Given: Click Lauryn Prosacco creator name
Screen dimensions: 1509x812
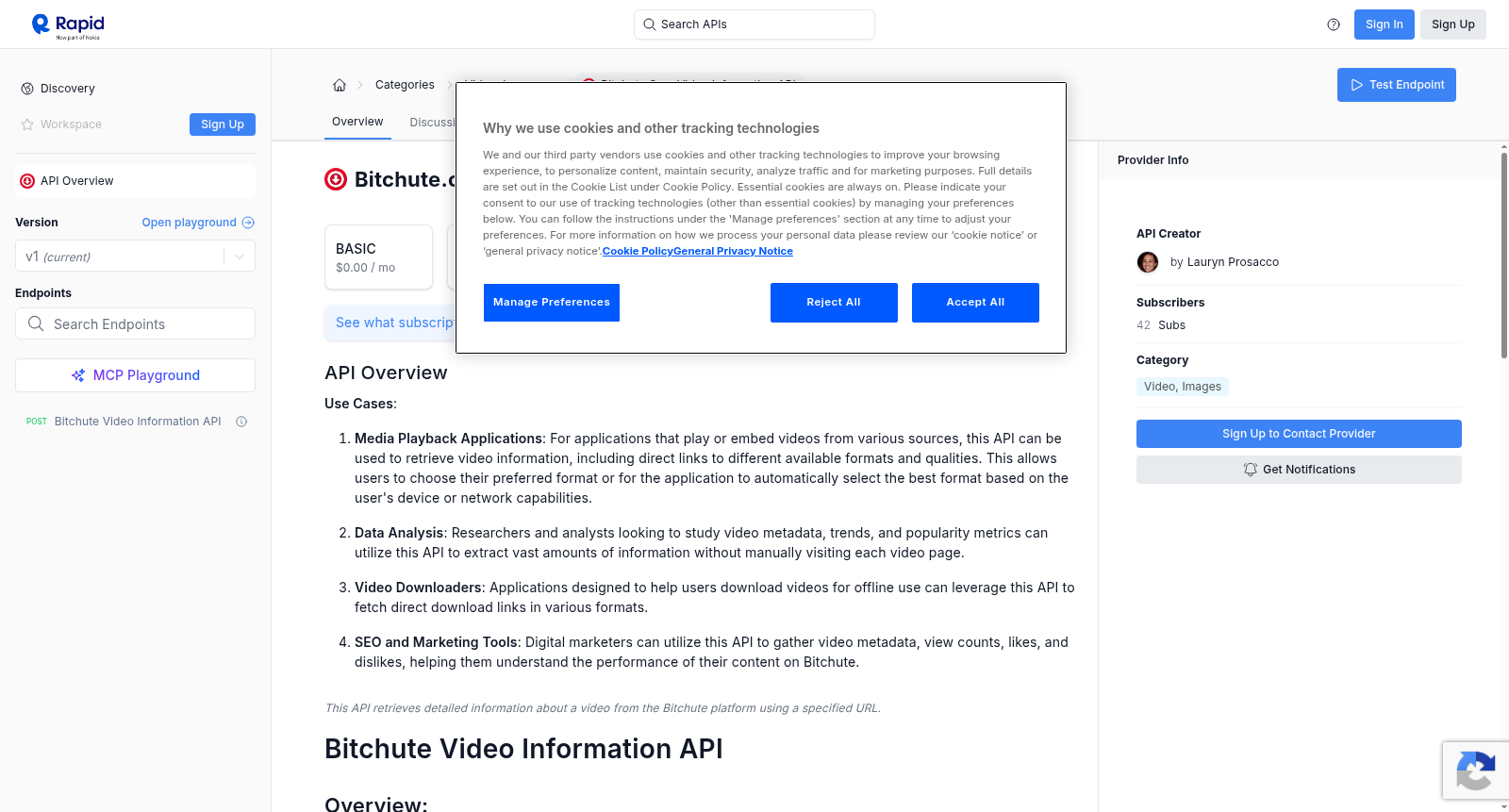Looking at the screenshot, I should point(1233,262).
